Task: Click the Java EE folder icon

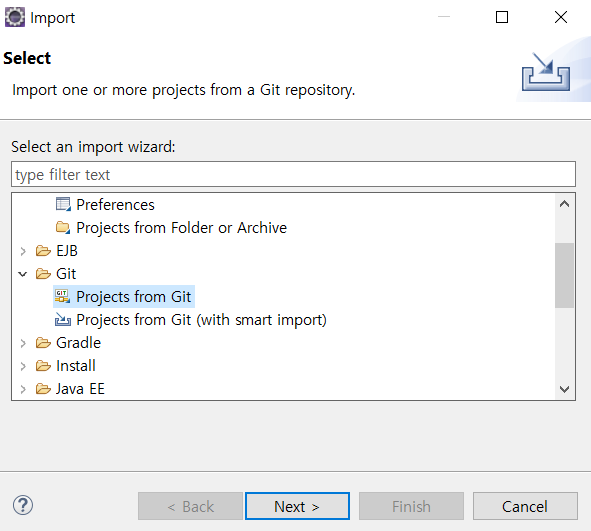Action: (x=43, y=389)
